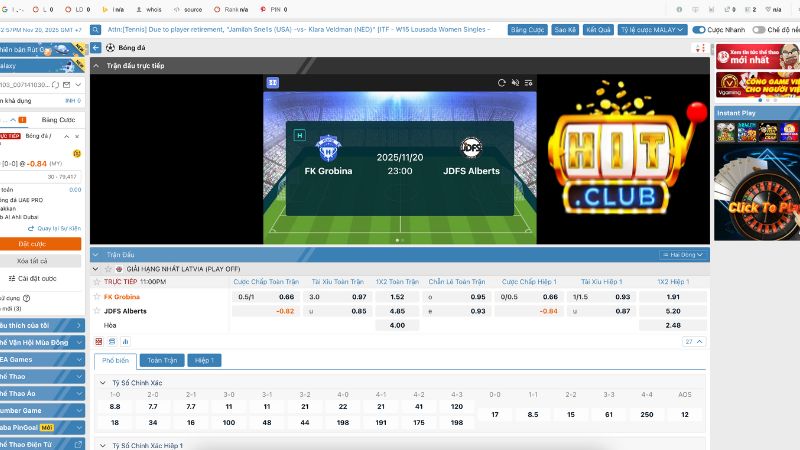Collapse the 27 markets expander
Viewport: 800px width, 450px height.
click(694, 341)
